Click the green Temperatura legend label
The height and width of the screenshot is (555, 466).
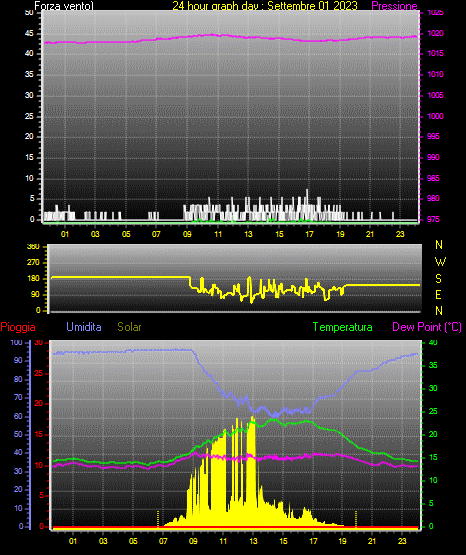343,327
